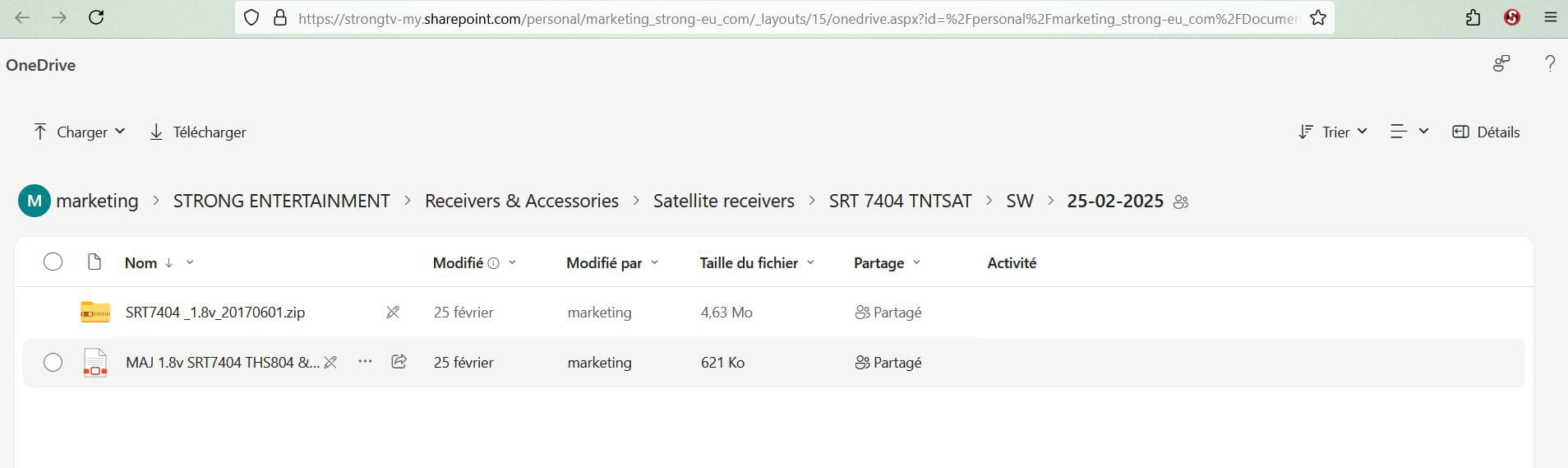Open the Modifié par column dropdown chevron

[x=655, y=262]
